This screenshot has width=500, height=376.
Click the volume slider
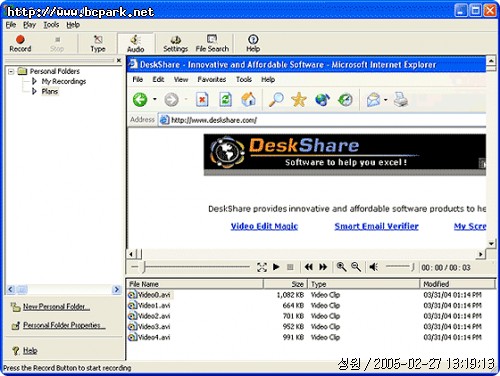click(x=400, y=267)
